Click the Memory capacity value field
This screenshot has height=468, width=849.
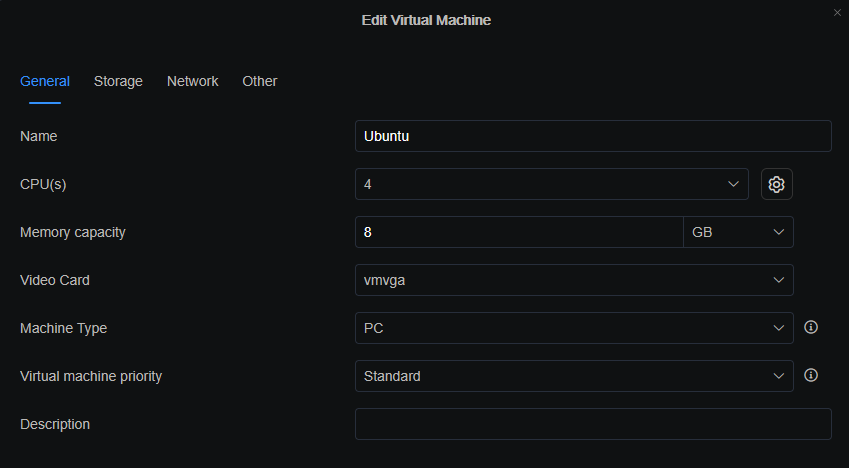[x=519, y=232]
